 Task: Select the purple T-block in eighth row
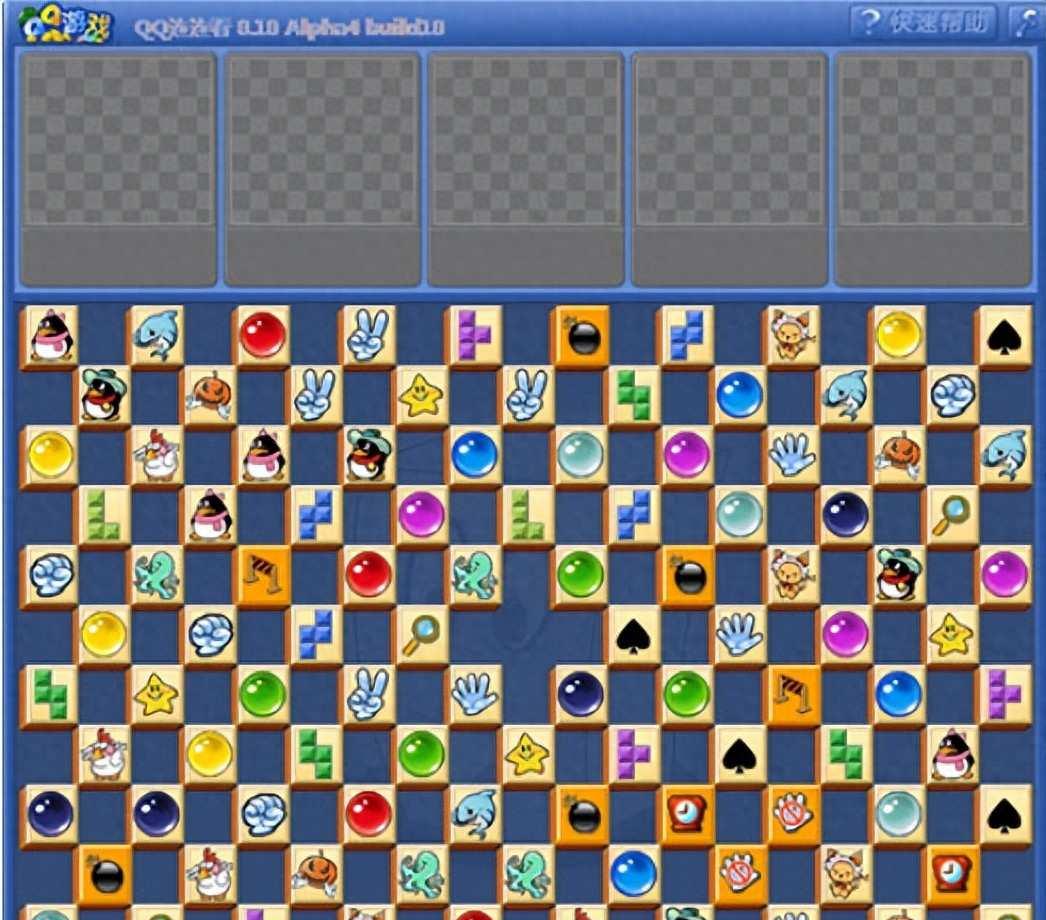pyautogui.click(x=634, y=755)
